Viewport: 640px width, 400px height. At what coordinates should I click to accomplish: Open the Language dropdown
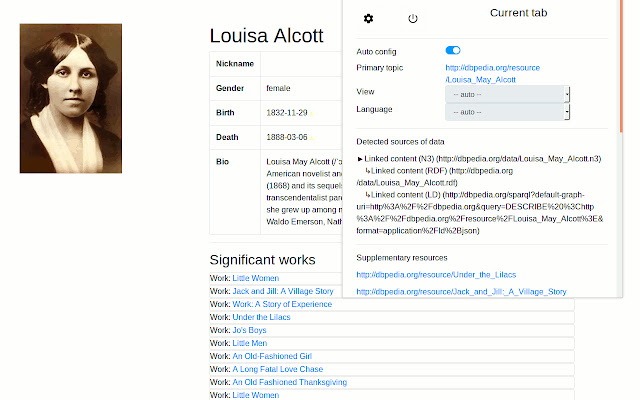[507, 112]
